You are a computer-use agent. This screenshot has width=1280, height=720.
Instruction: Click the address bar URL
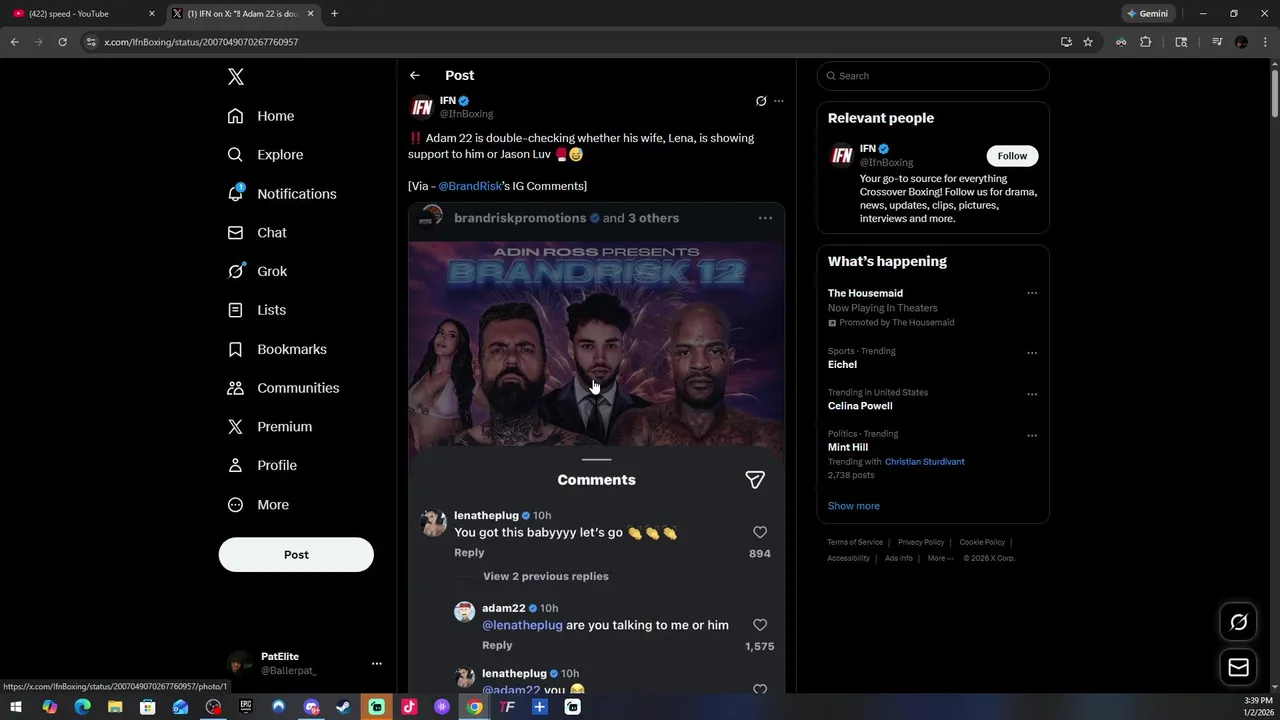pos(201,42)
